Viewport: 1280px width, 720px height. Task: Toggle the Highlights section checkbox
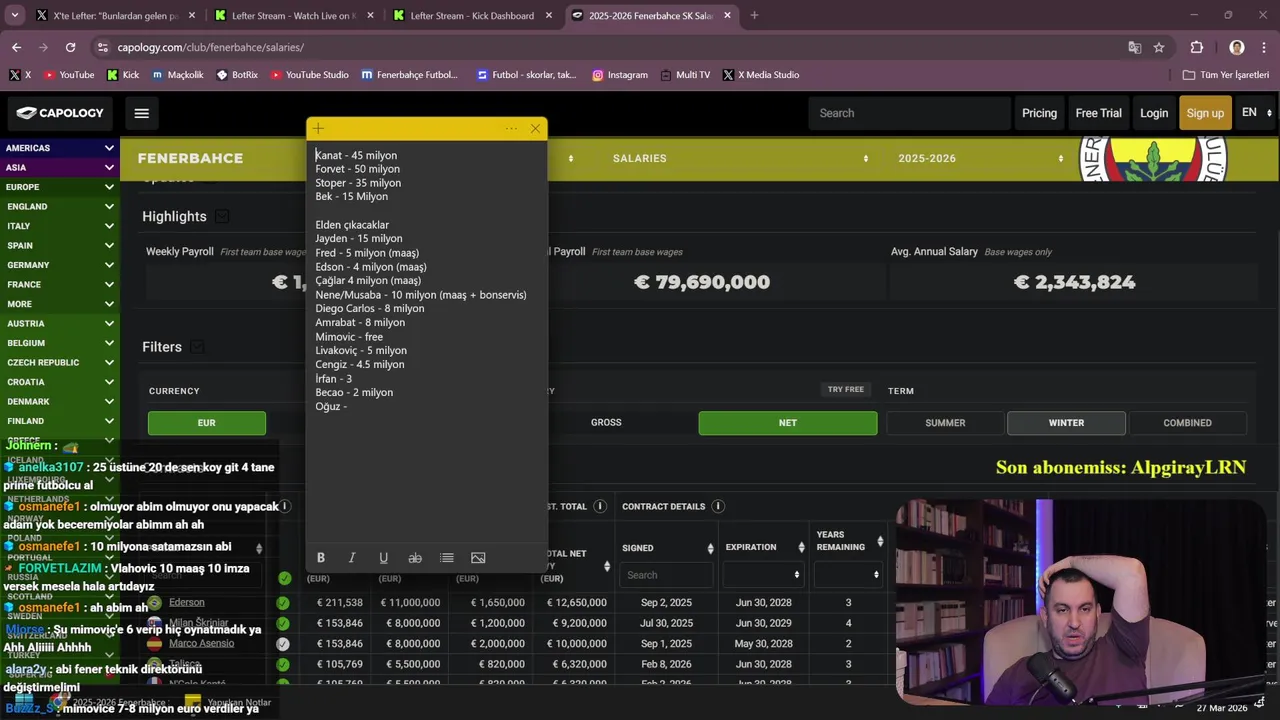pos(222,217)
